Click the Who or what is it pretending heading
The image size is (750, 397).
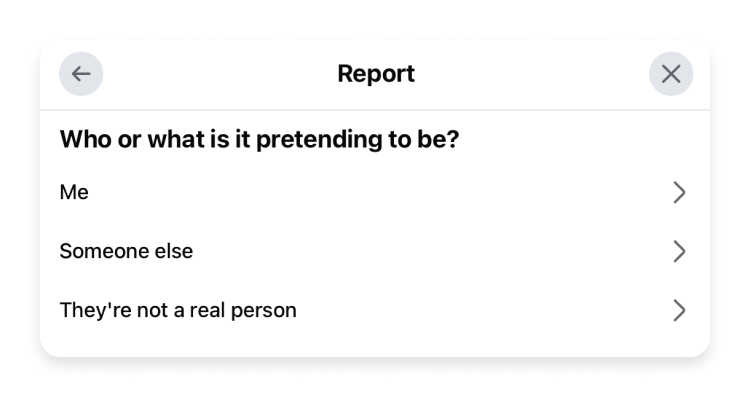click(x=259, y=140)
